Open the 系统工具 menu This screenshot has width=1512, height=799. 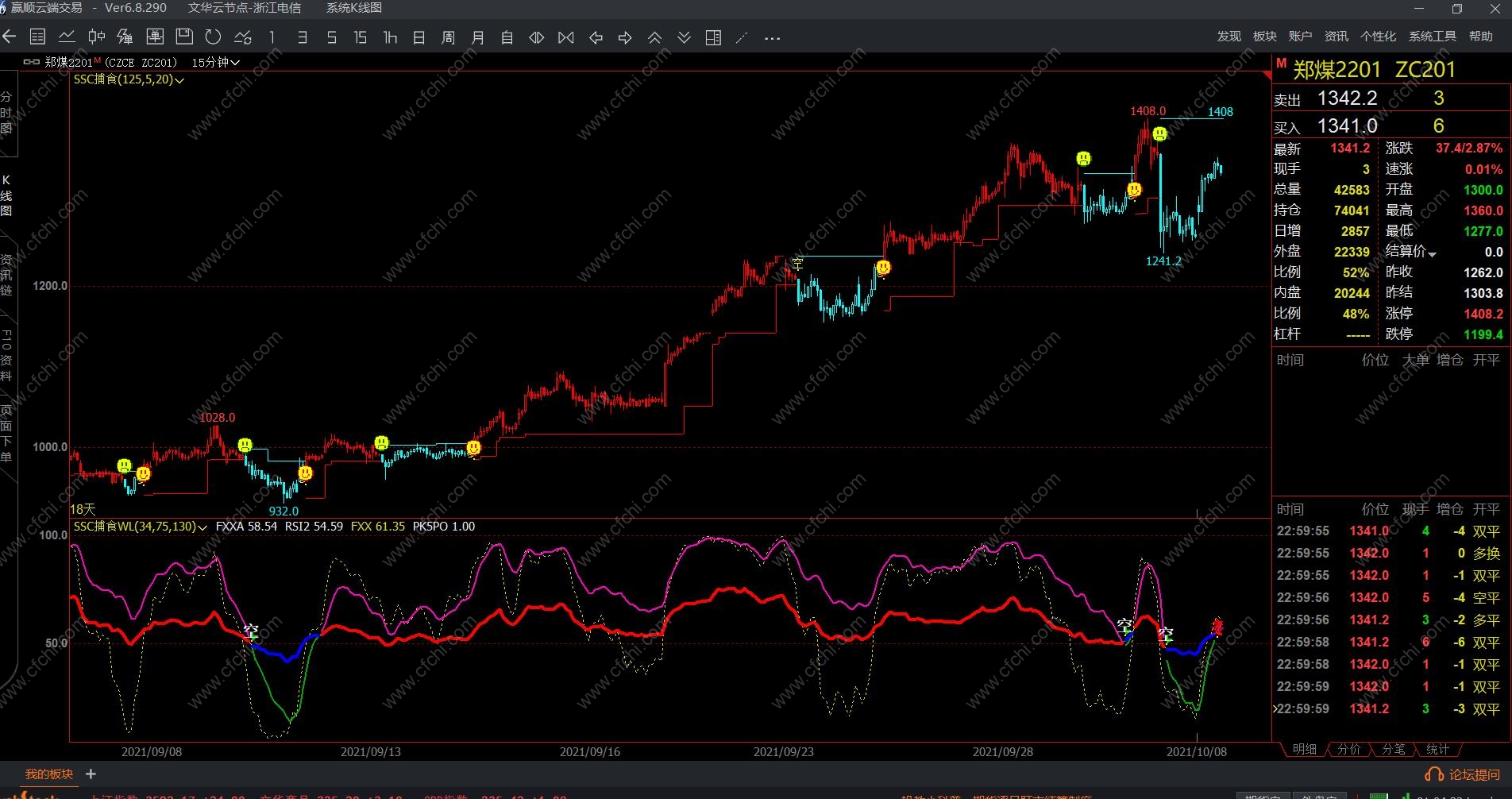1432,37
